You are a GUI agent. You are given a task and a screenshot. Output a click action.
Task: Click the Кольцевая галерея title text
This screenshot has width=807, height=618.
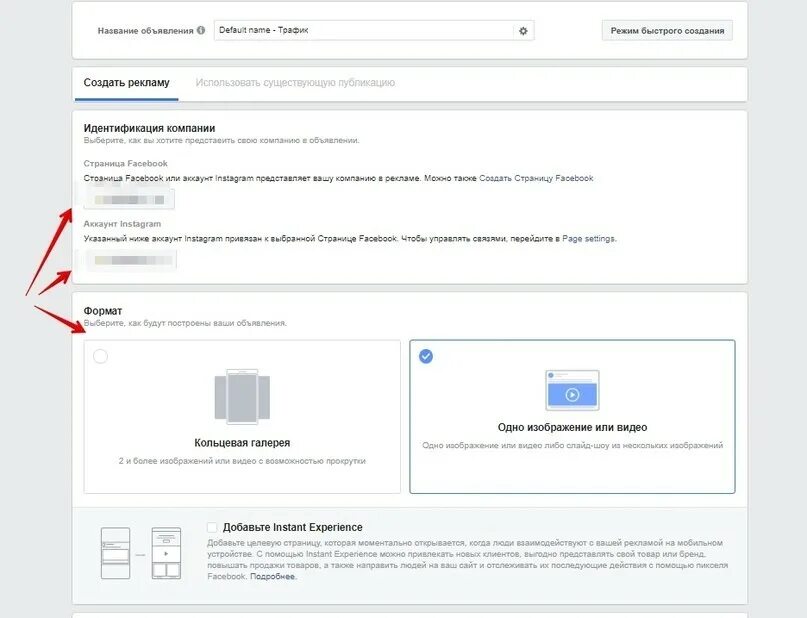click(242, 443)
